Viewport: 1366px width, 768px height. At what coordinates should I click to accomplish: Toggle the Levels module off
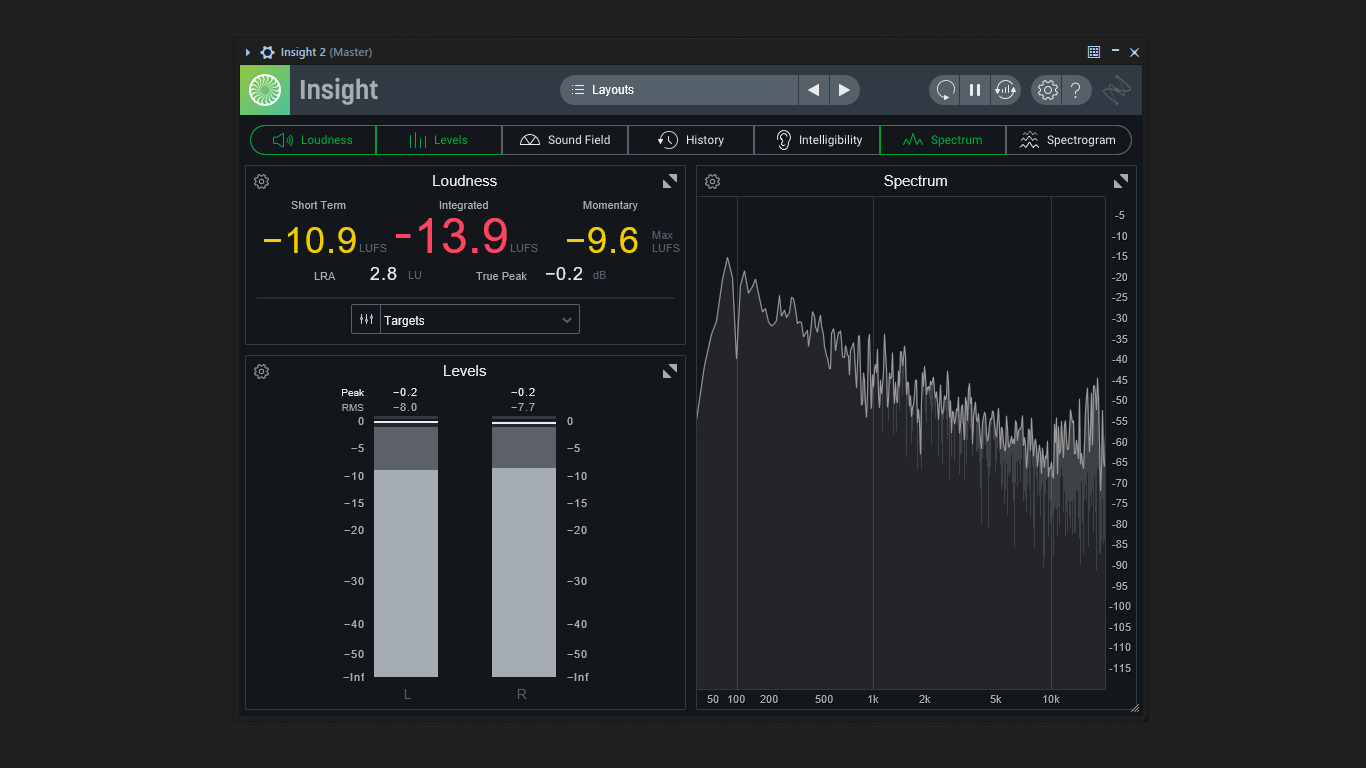coord(439,140)
